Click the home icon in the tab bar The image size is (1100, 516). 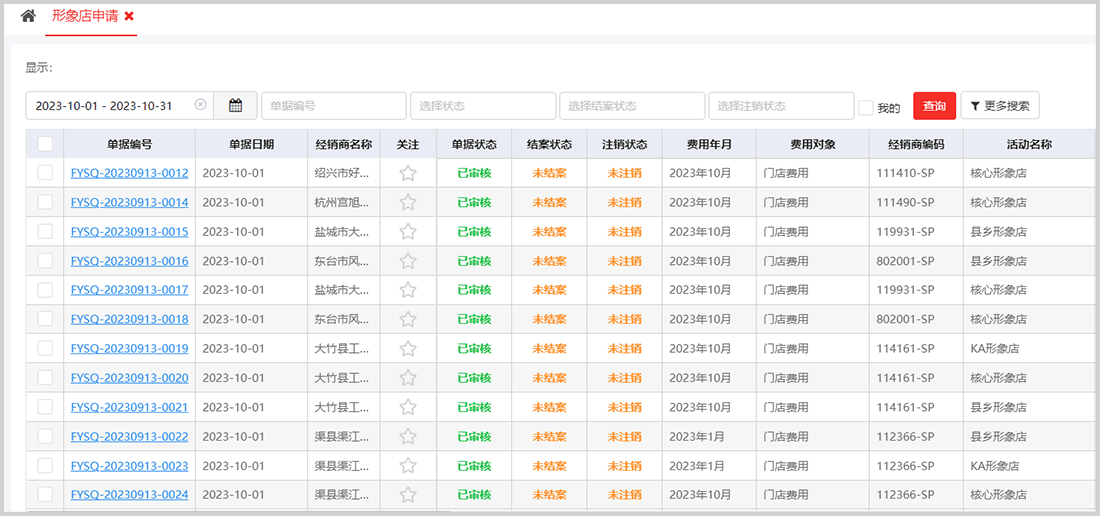(x=28, y=16)
